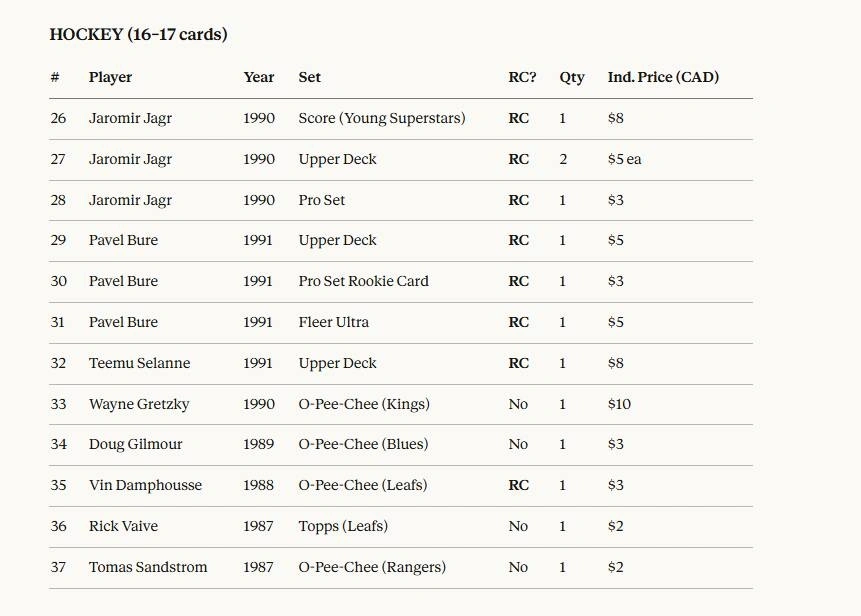Select the Score (Young Superstars) set cell
The image size is (861, 616).
pos(381,118)
